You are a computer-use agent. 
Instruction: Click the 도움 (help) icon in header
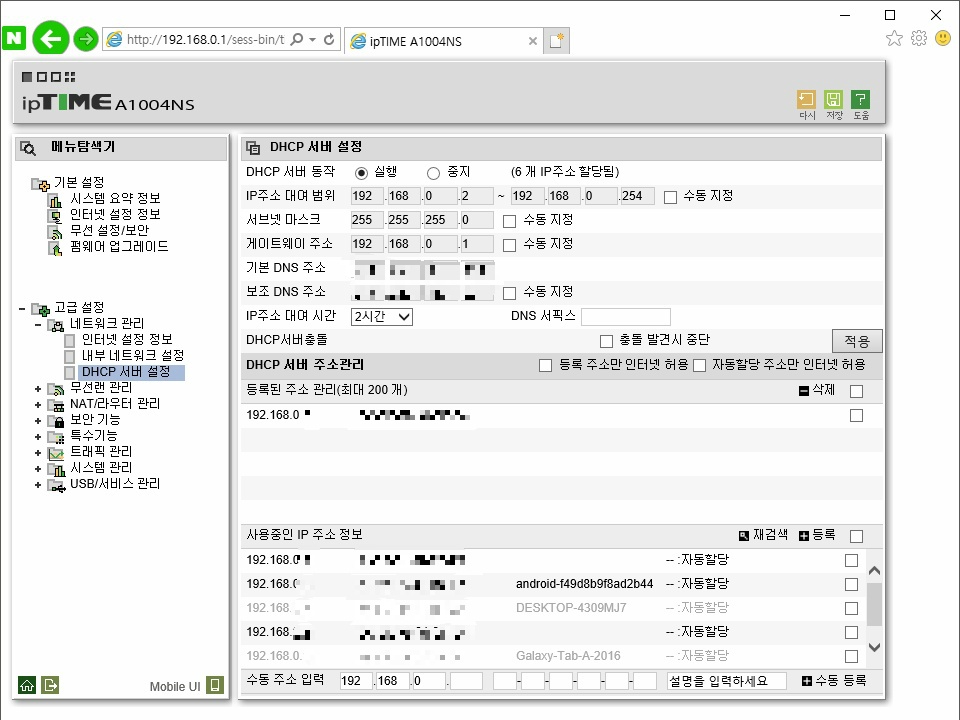(x=860, y=99)
